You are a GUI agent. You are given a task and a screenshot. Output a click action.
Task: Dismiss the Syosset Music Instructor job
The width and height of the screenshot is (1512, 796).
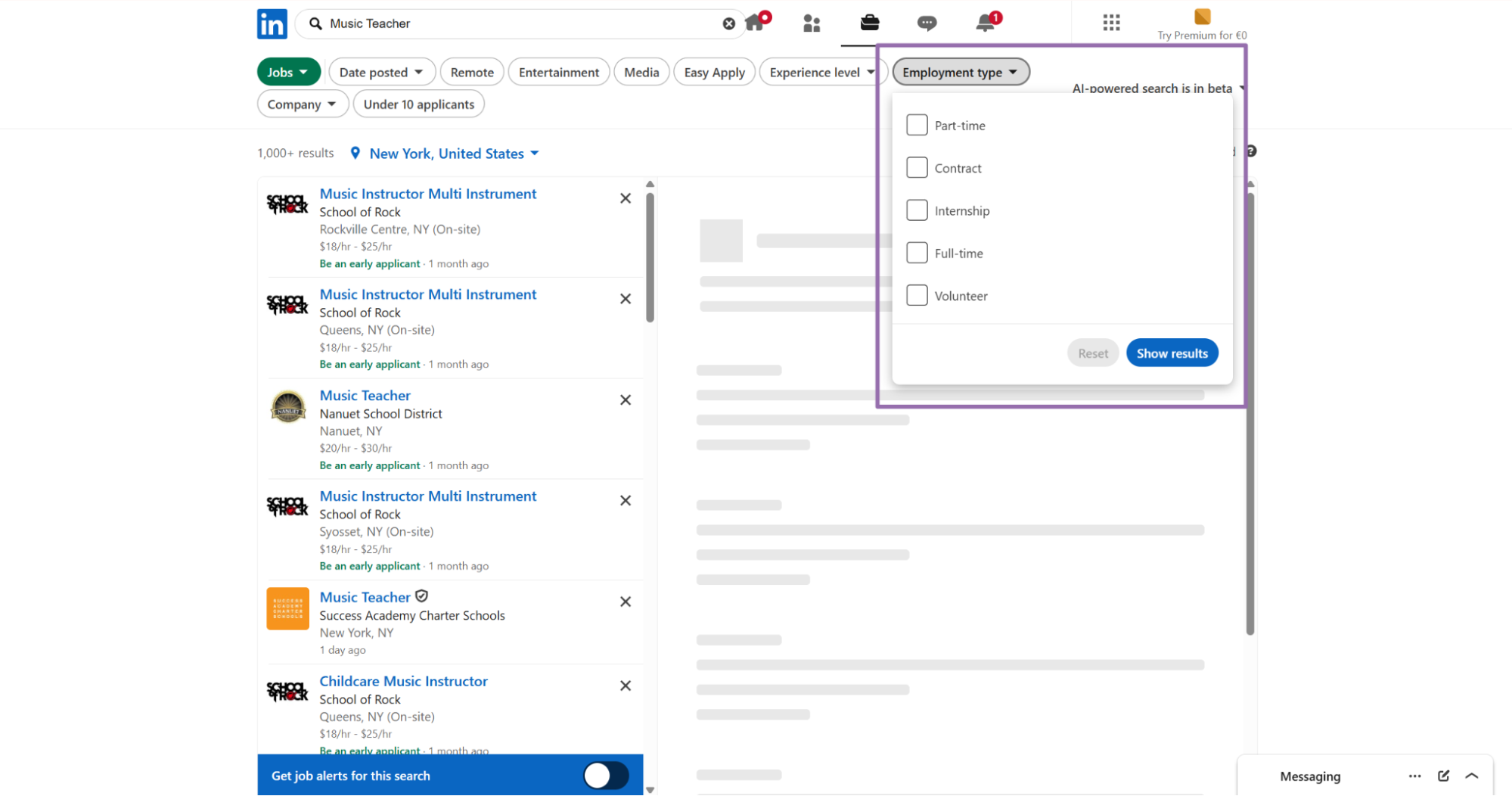626,501
